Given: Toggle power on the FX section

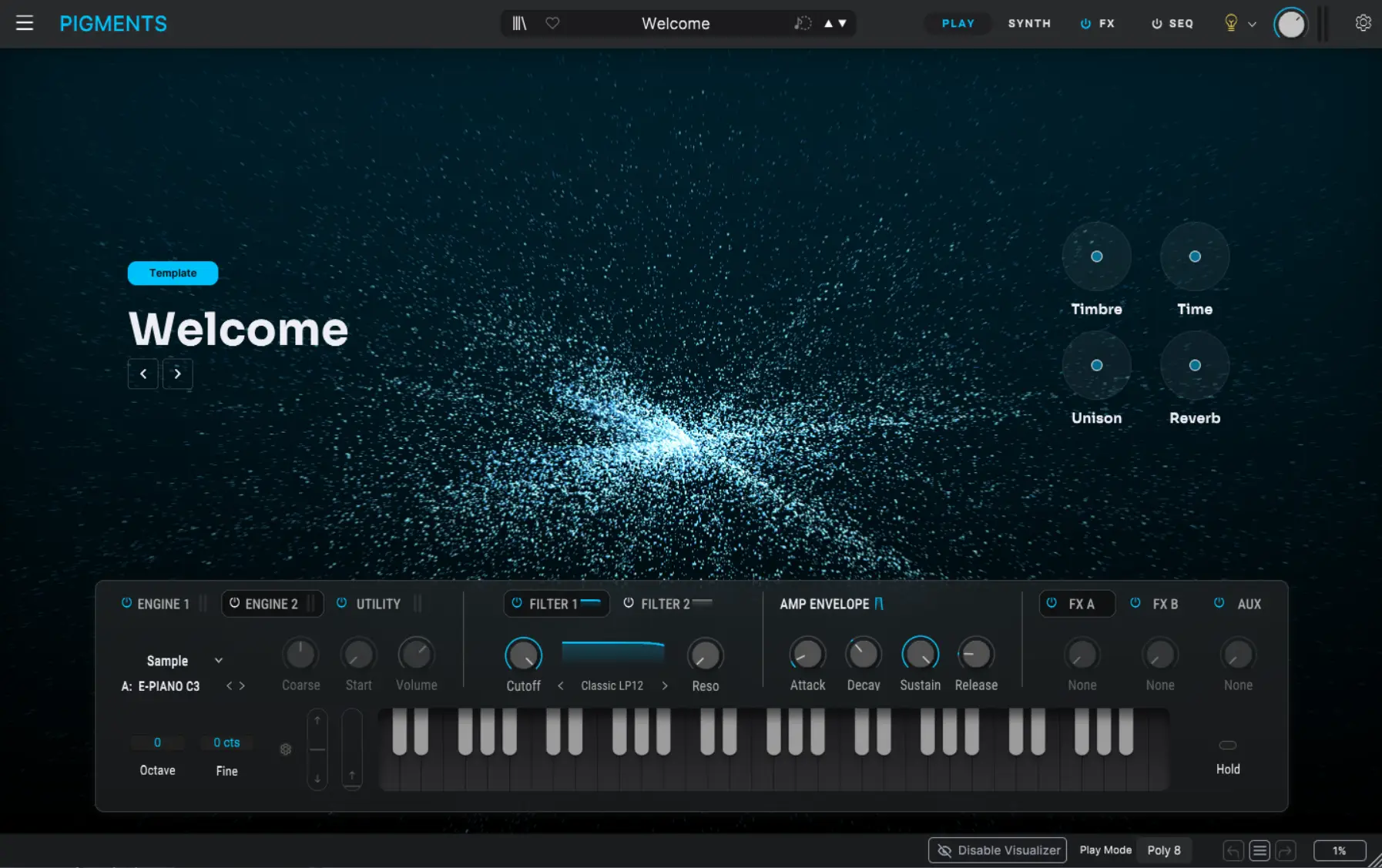Looking at the screenshot, I should click(1085, 23).
